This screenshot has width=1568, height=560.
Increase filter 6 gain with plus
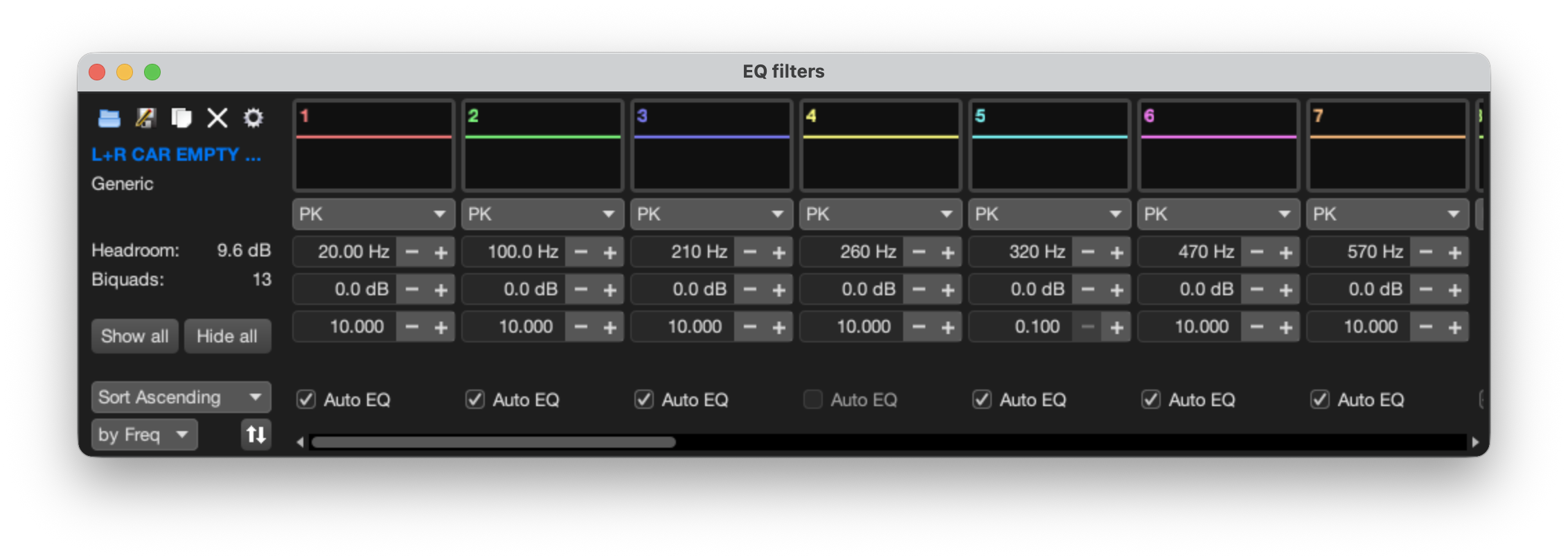[1285, 290]
